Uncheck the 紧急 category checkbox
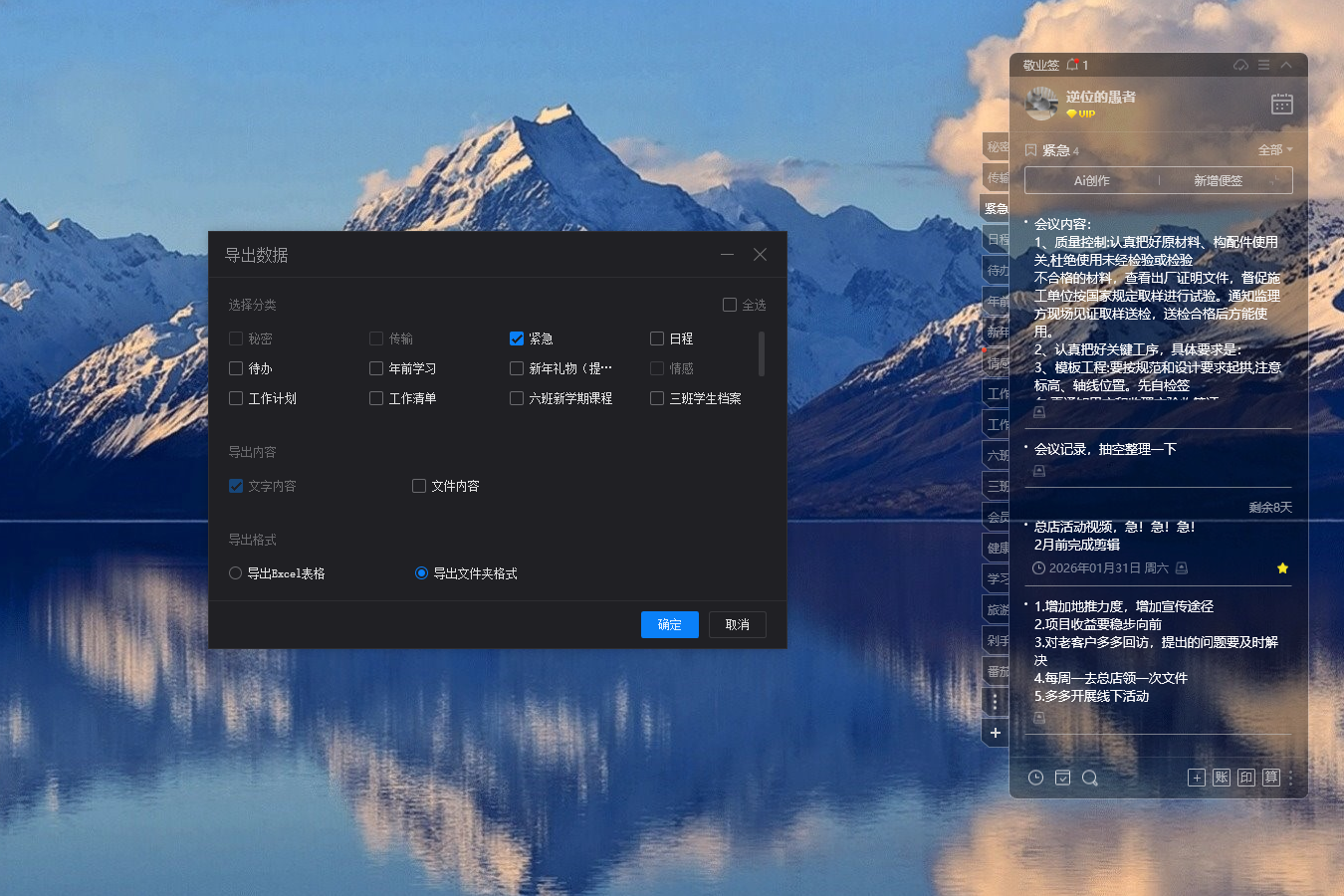Image resolution: width=1344 pixels, height=896 pixels. coord(517,338)
